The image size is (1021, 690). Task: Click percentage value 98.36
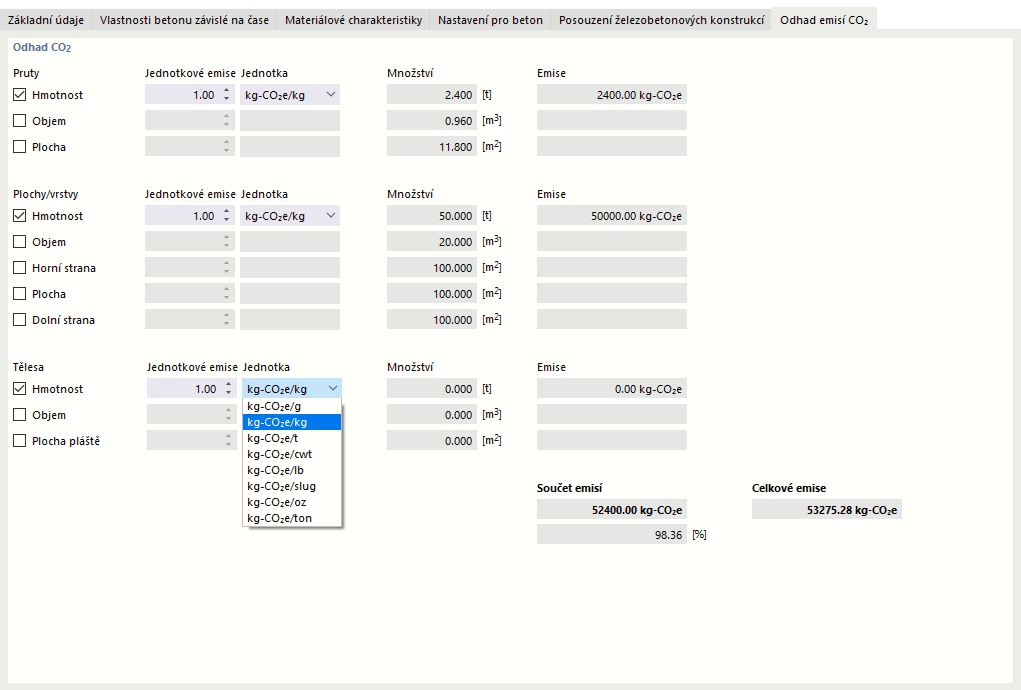coord(612,535)
